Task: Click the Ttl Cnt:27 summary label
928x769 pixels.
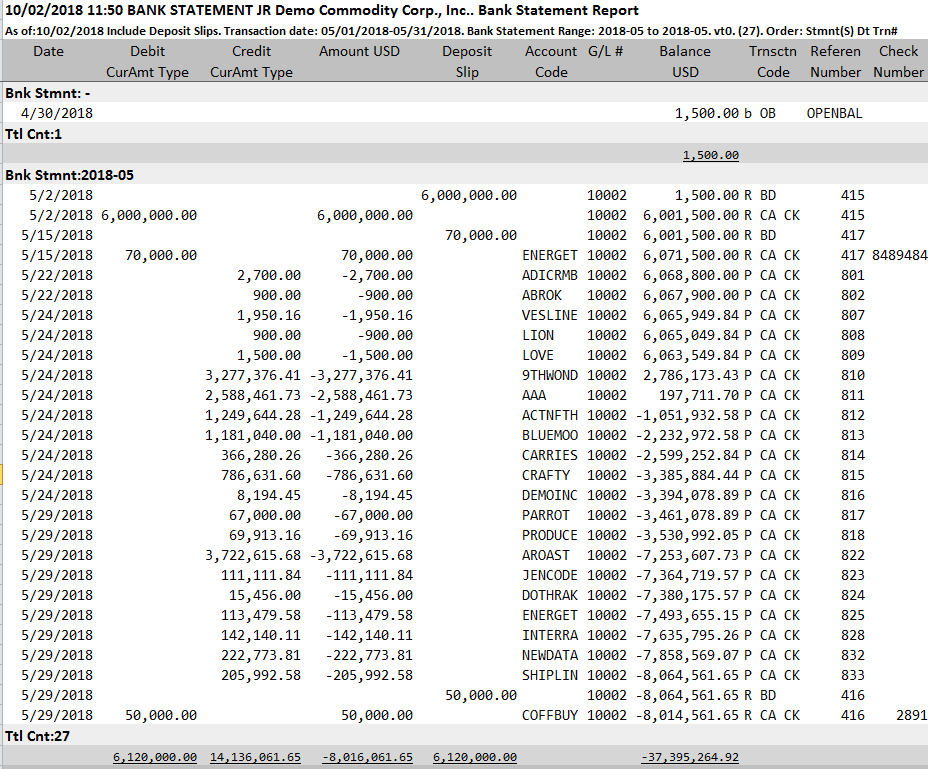Action: (37, 736)
